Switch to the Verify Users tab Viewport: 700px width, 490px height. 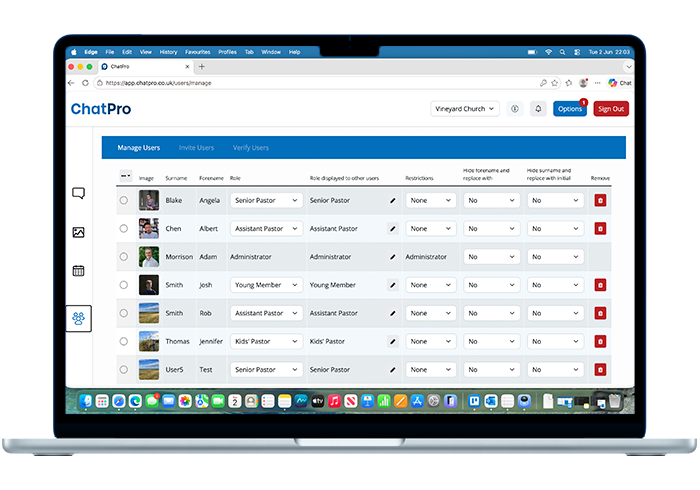(x=251, y=148)
